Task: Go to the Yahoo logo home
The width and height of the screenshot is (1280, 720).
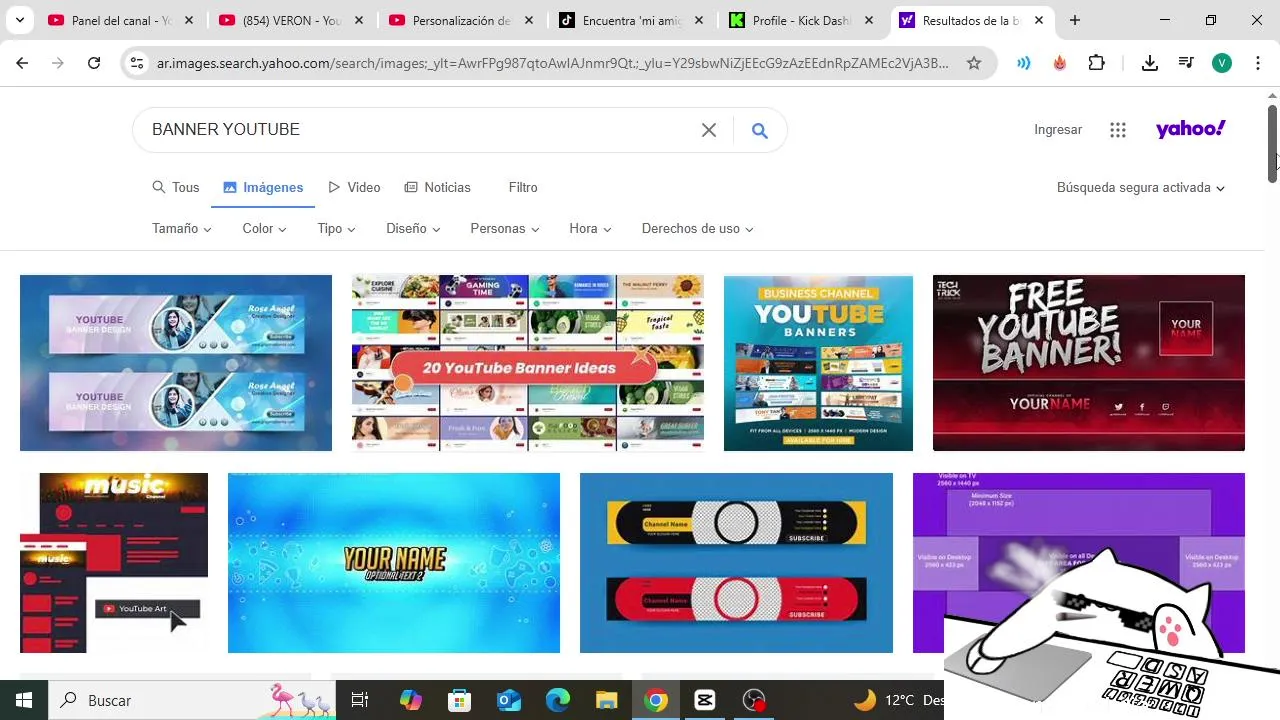Action: click(x=1190, y=129)
